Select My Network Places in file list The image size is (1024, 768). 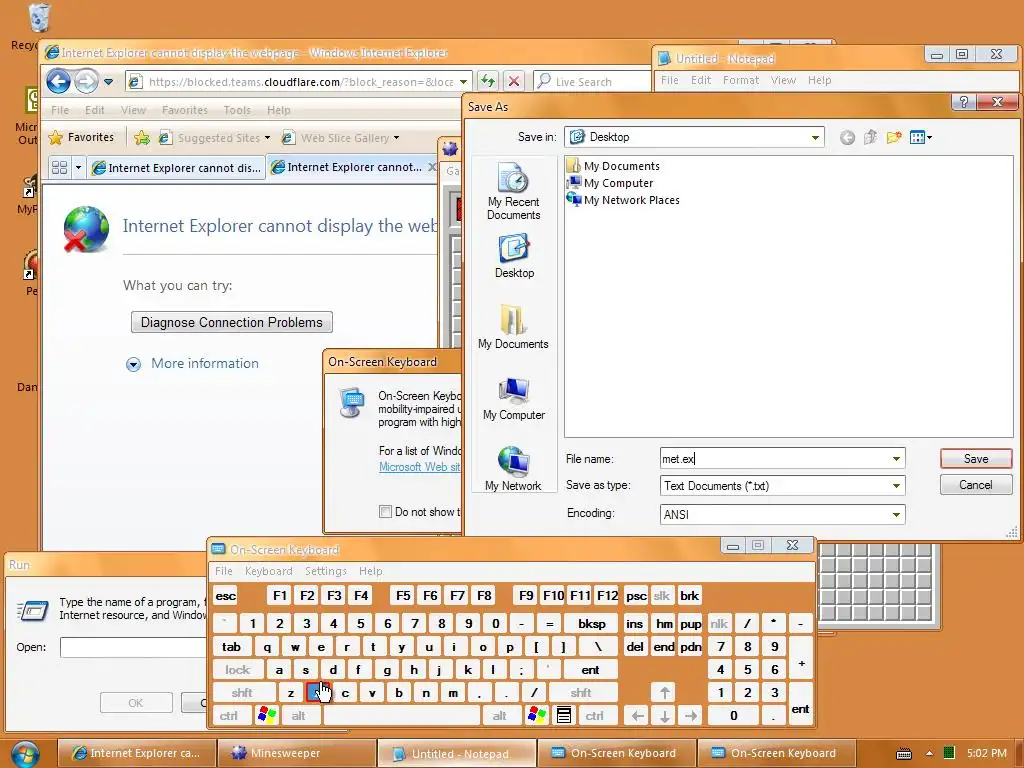[624, 200]
